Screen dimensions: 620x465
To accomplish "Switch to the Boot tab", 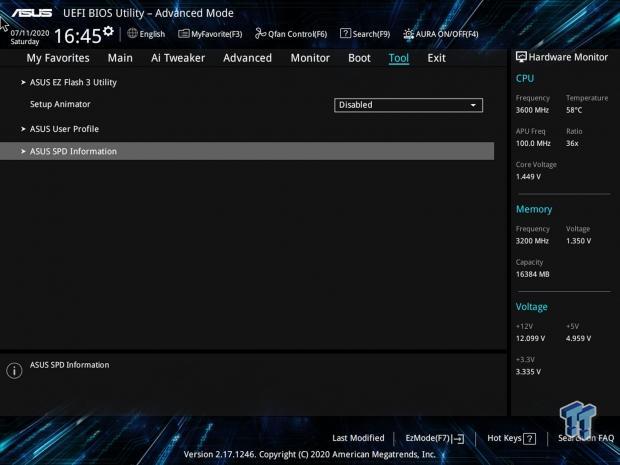I will 359,58.
